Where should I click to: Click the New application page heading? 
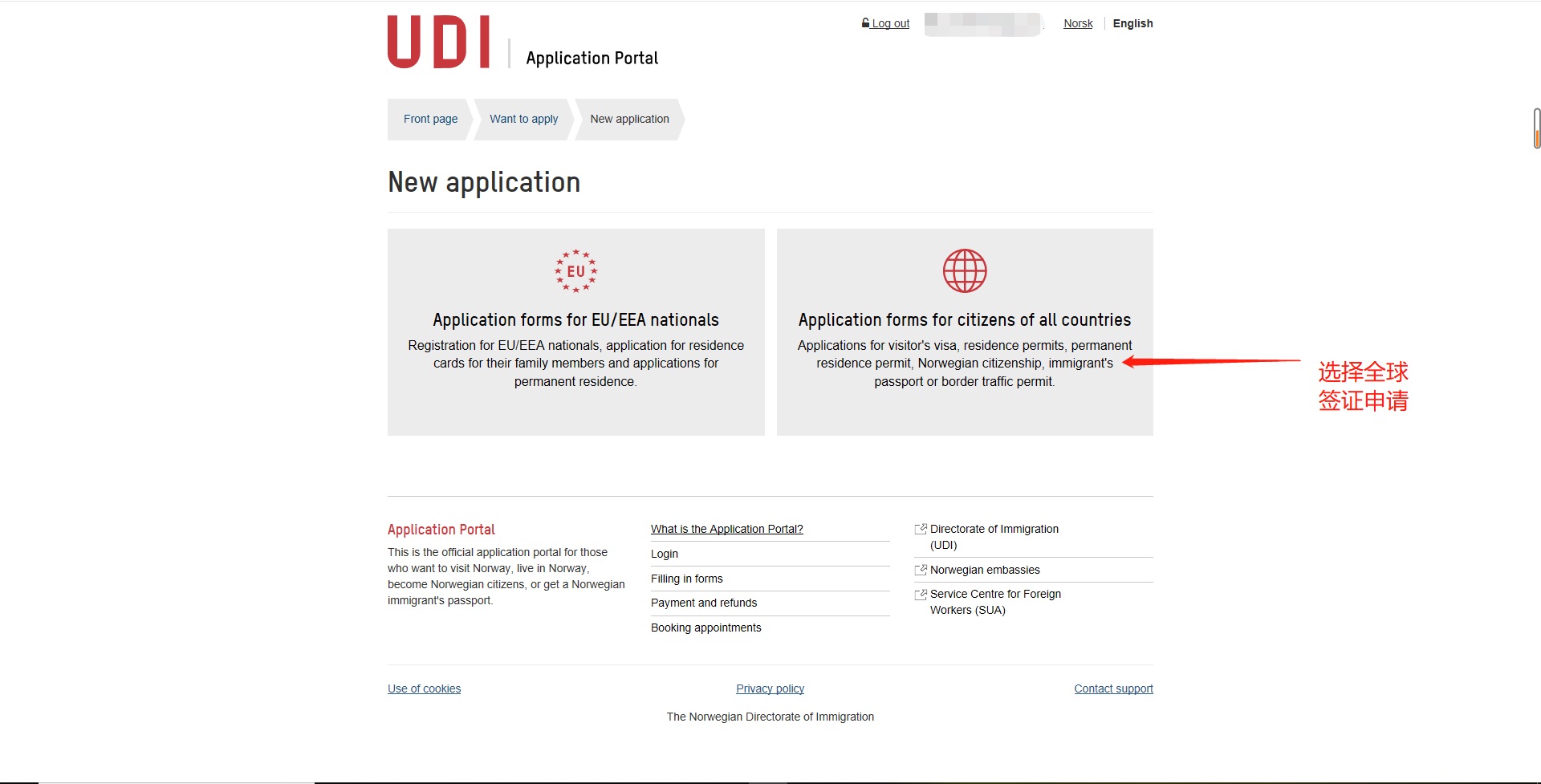pos(484,182)
